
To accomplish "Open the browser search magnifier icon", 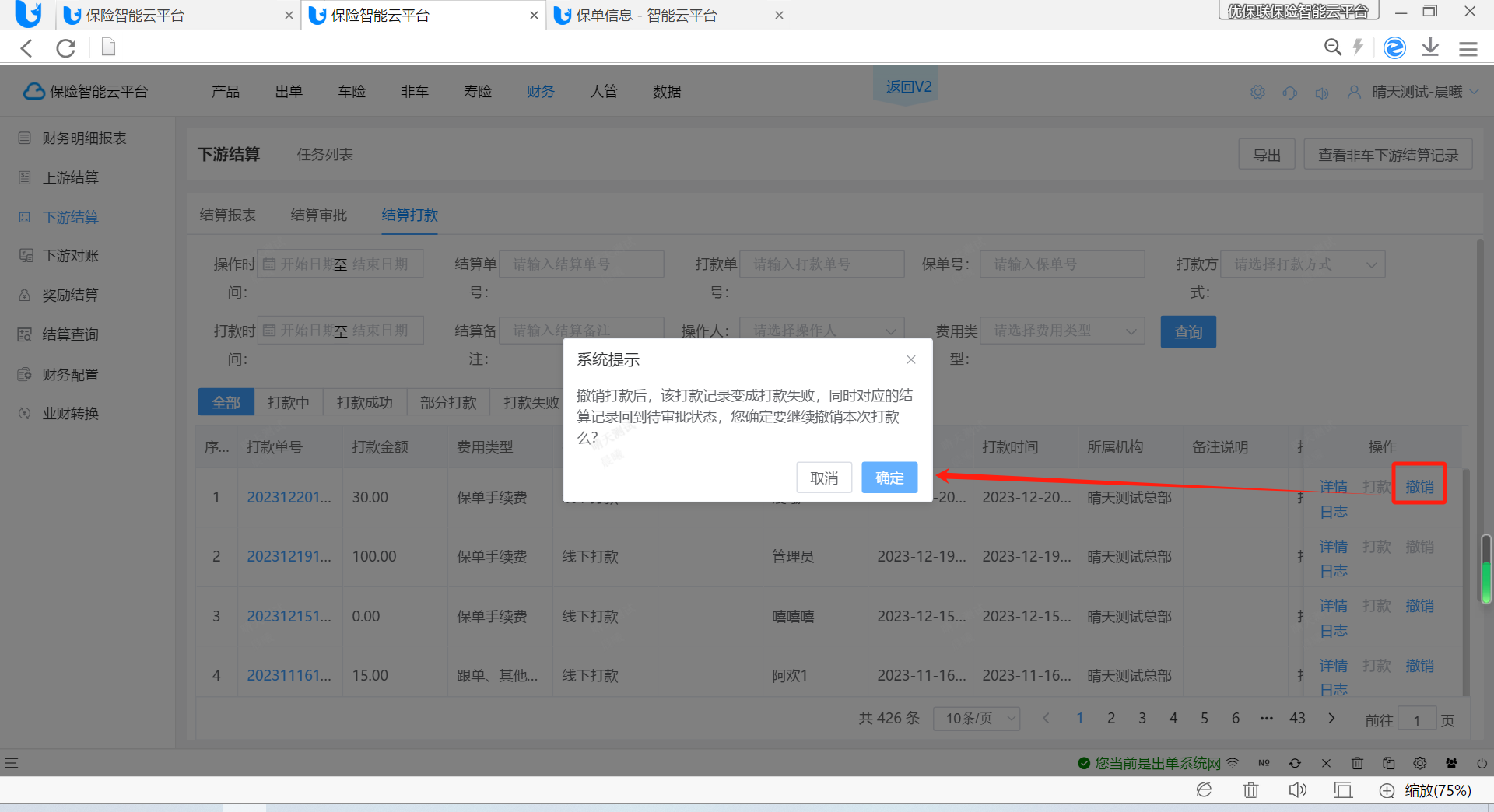I will [1332, 47].
